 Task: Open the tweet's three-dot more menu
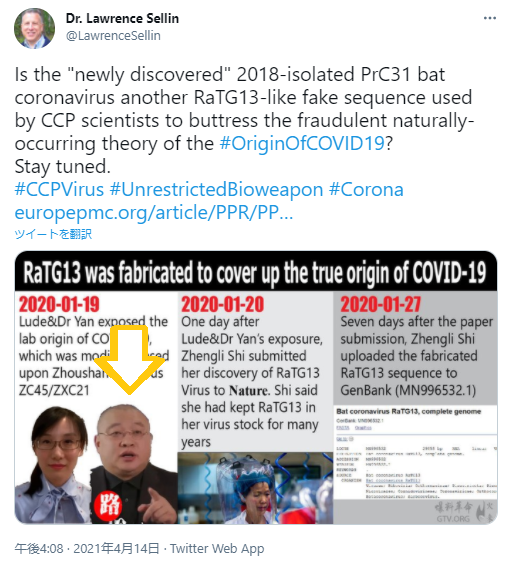490,18
